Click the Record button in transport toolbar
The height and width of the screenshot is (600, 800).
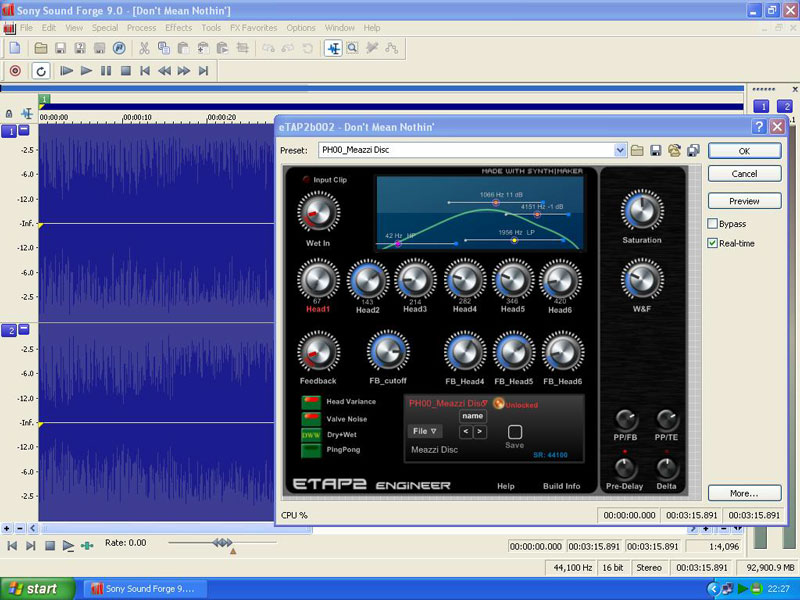pyautogui.click(x=15, y=71)
